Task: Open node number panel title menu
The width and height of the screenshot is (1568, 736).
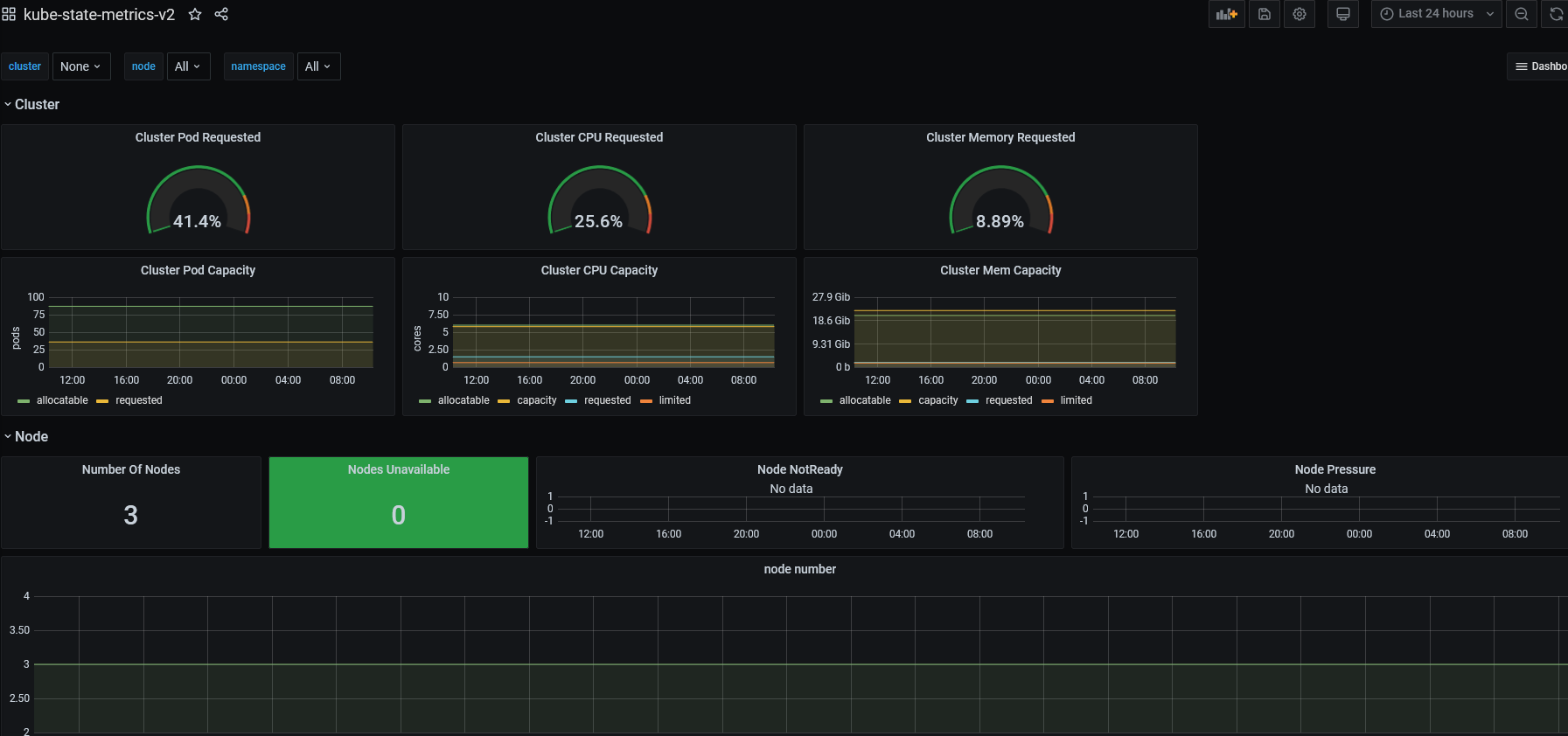Action: 800,569
